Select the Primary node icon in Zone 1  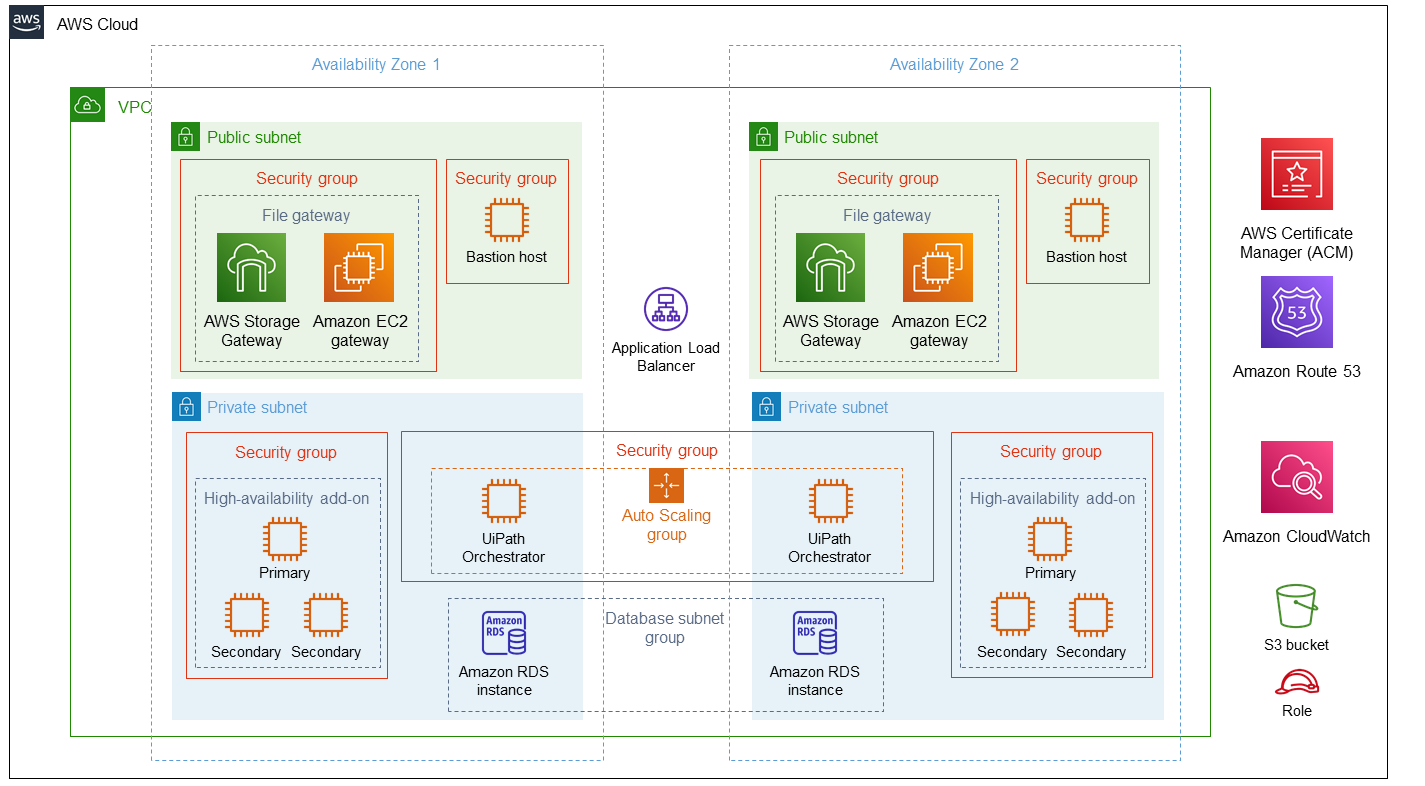(x=285, y=538)
